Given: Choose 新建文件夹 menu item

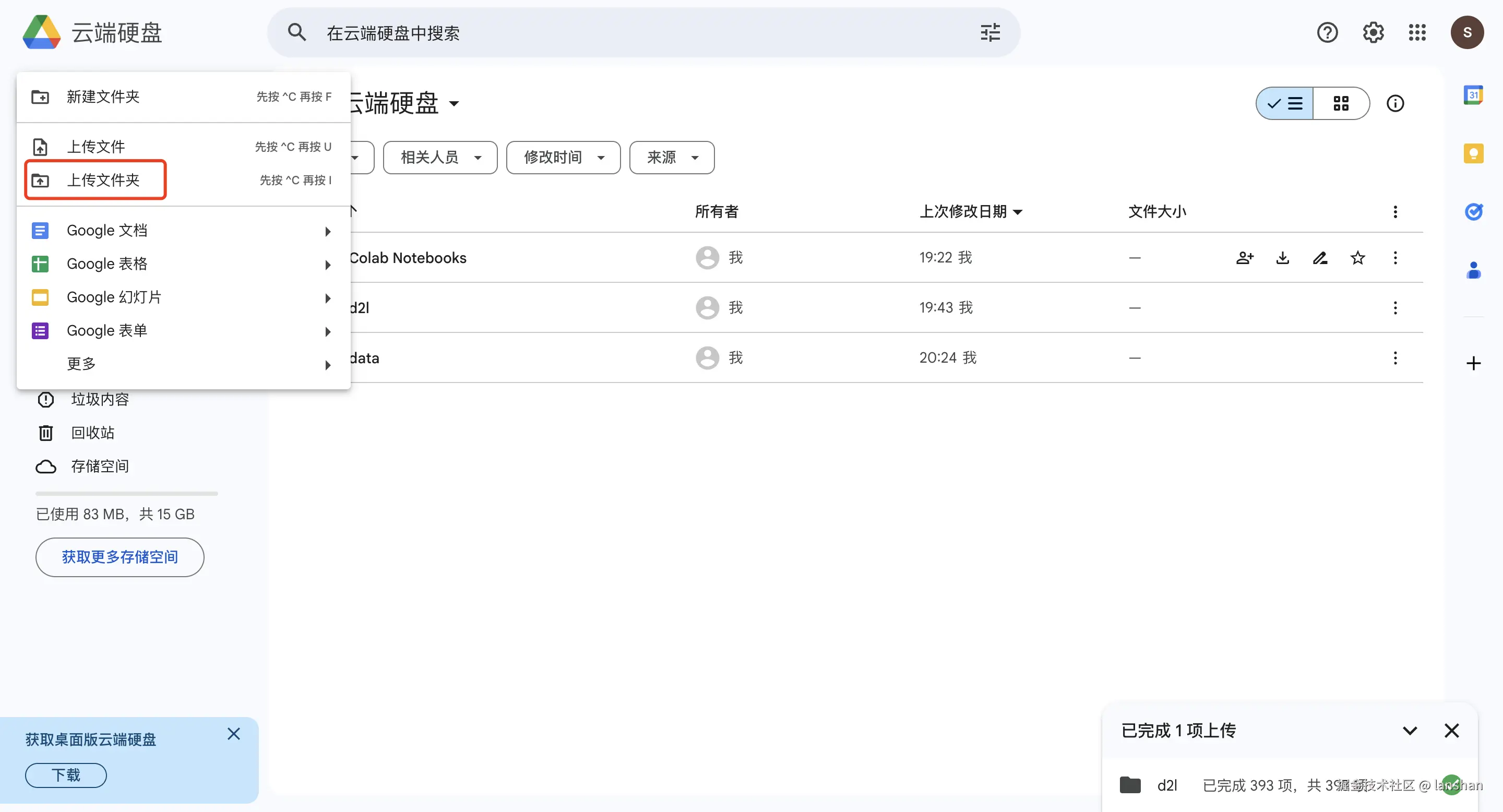Looking at the screenshot, I should pos(103,97).
